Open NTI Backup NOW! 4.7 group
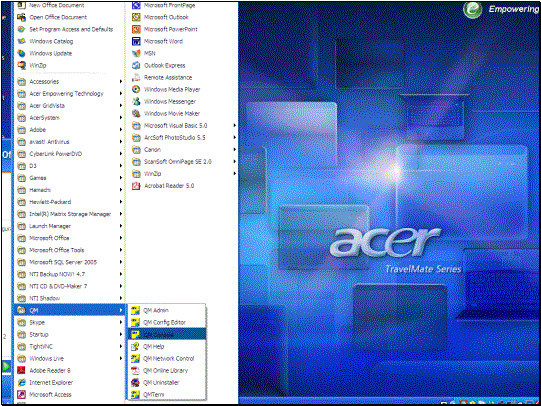This screenshot has height=406, width=541. pyautogui.click(x=69, y=274)
